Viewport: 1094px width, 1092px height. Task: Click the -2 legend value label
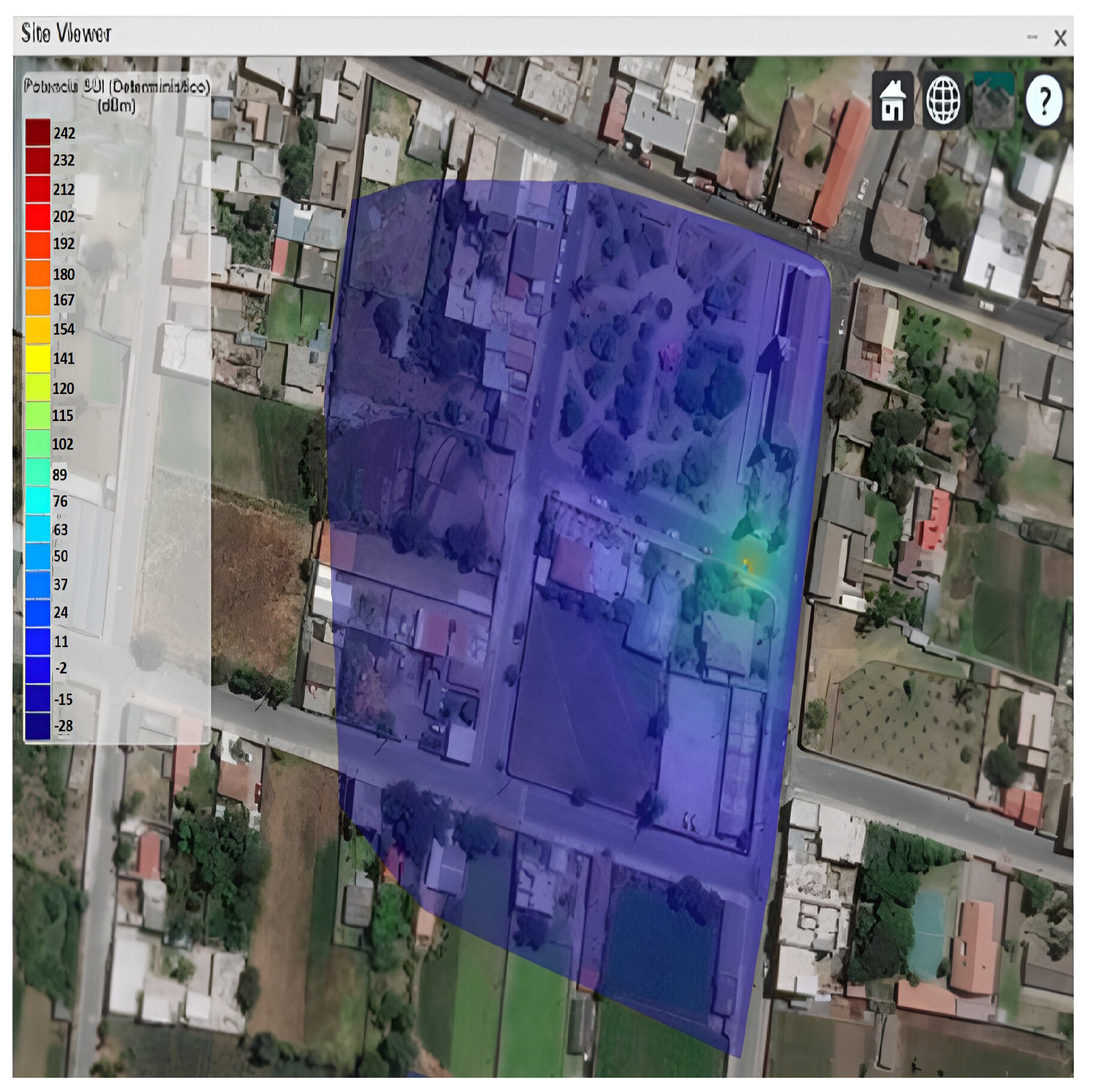[x=61, y=668]
